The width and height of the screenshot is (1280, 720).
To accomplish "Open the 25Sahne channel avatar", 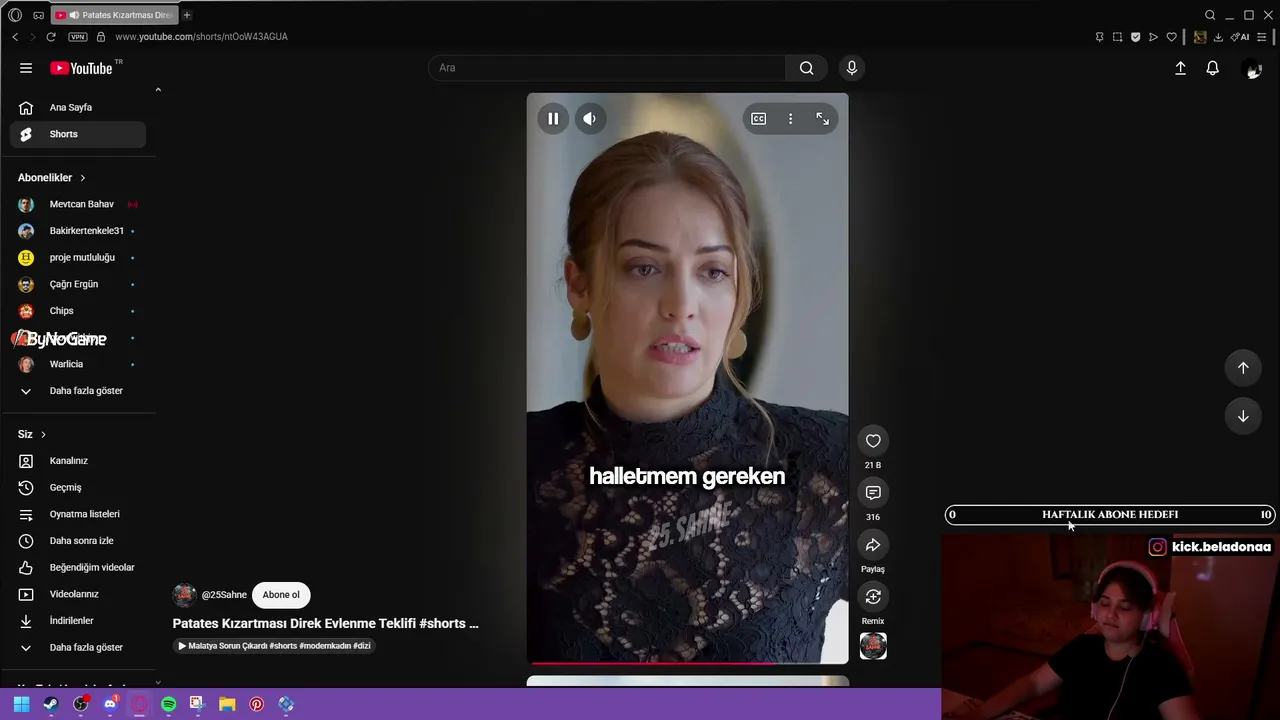I will (185, 595).
